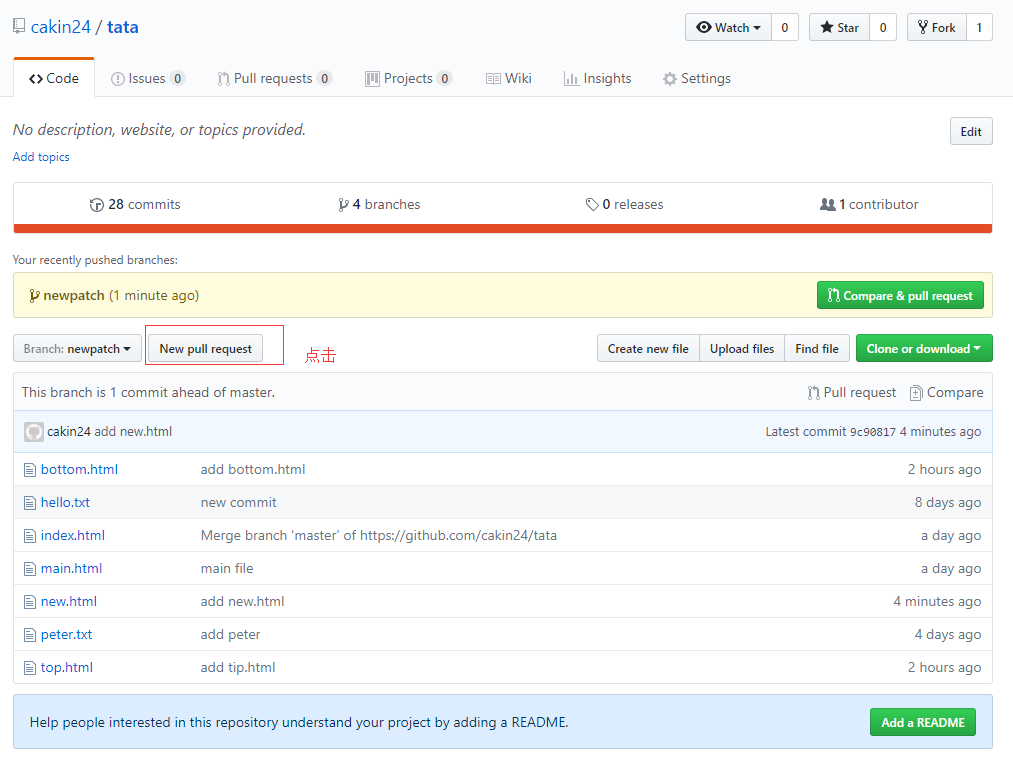This screenshot has height=760, width=1013.
Task: Click the Add a README button
Action: coord(923,722)
